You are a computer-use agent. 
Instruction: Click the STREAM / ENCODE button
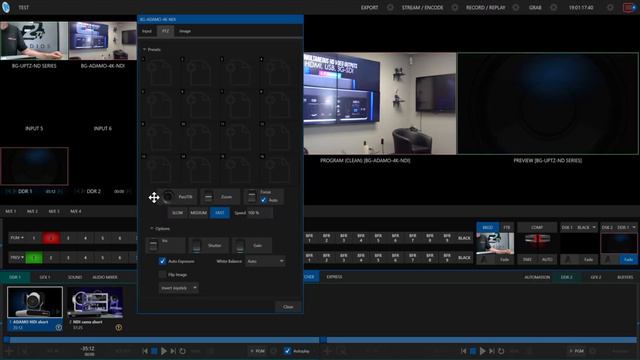(x=422, y=7)
